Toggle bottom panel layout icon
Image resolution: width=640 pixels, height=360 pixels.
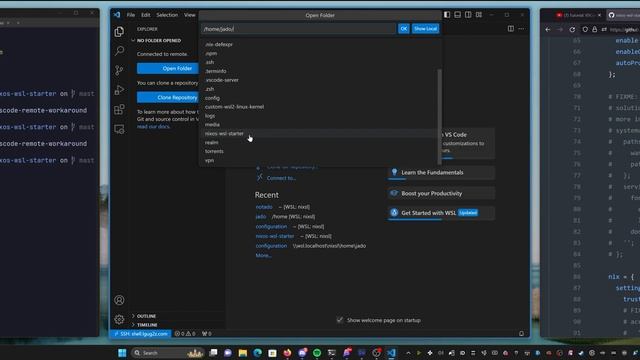pos(458,15)
